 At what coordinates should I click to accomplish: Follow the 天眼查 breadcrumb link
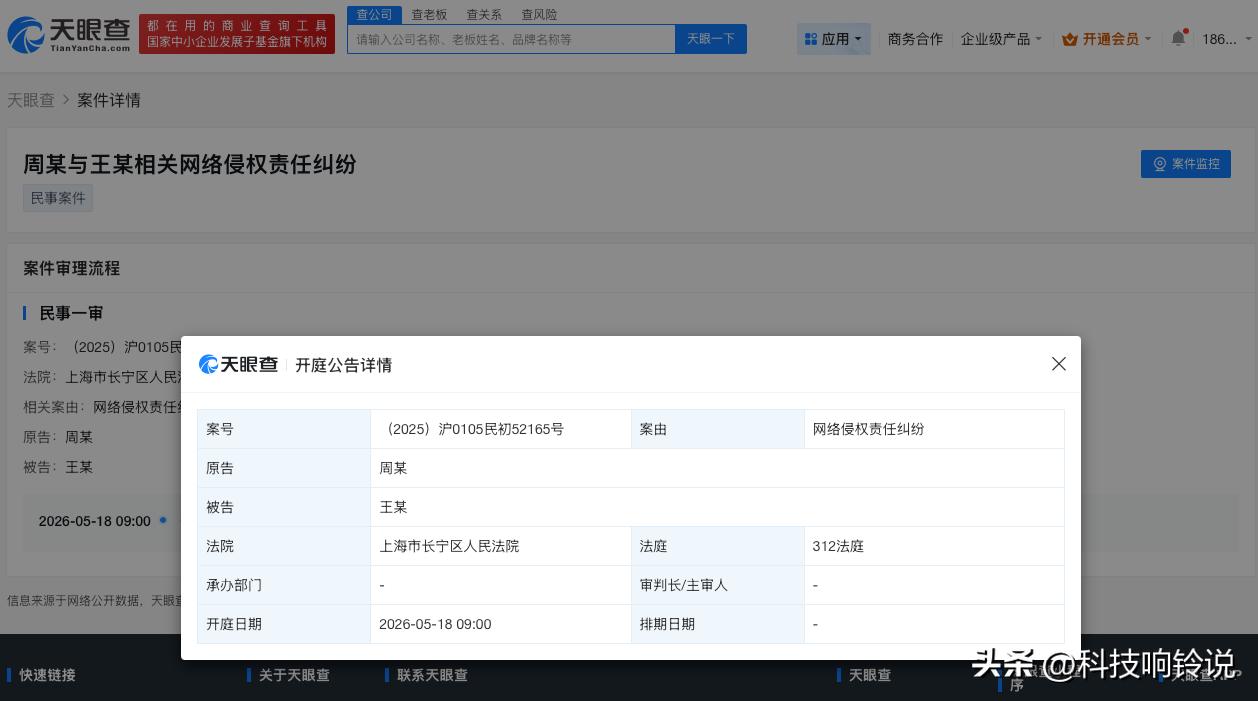(x=31, y=100)
